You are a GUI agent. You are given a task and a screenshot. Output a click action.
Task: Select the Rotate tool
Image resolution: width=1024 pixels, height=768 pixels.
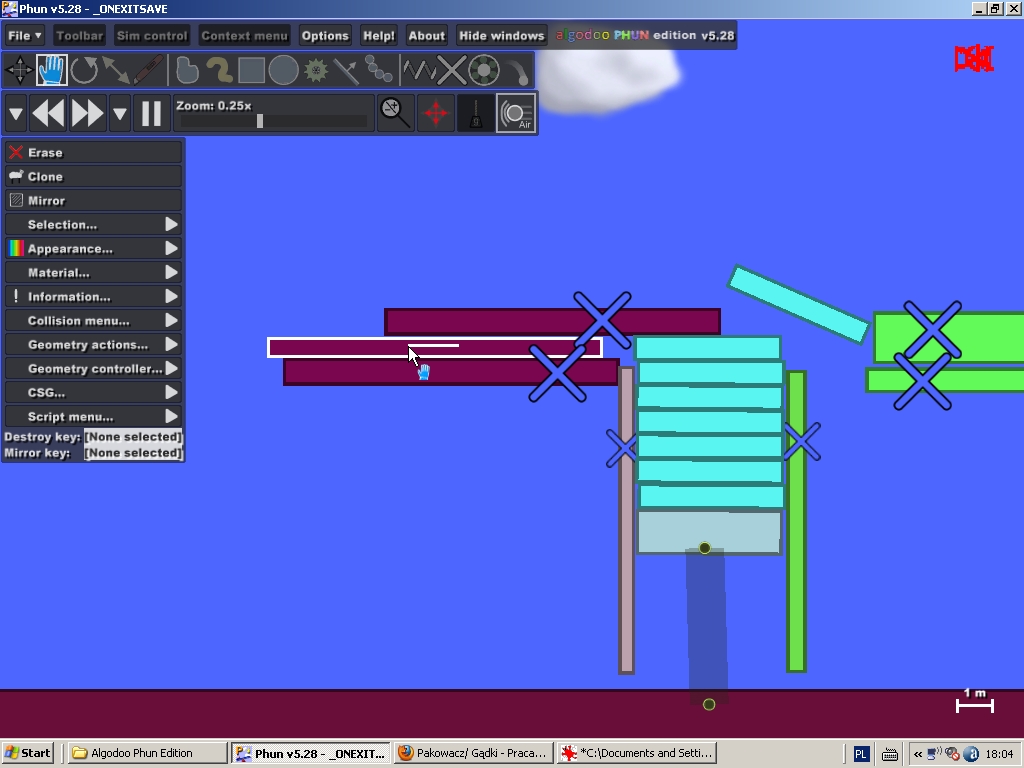pos(84,70)
